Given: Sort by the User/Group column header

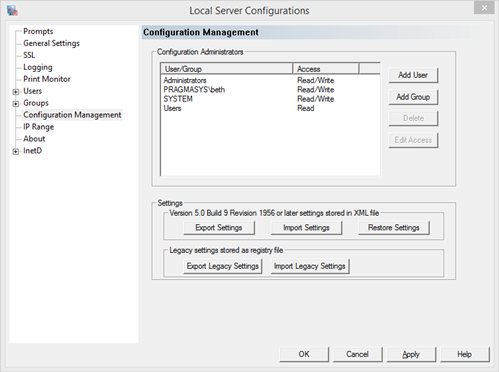Looking at the screenshot, I should click(227, 69).
